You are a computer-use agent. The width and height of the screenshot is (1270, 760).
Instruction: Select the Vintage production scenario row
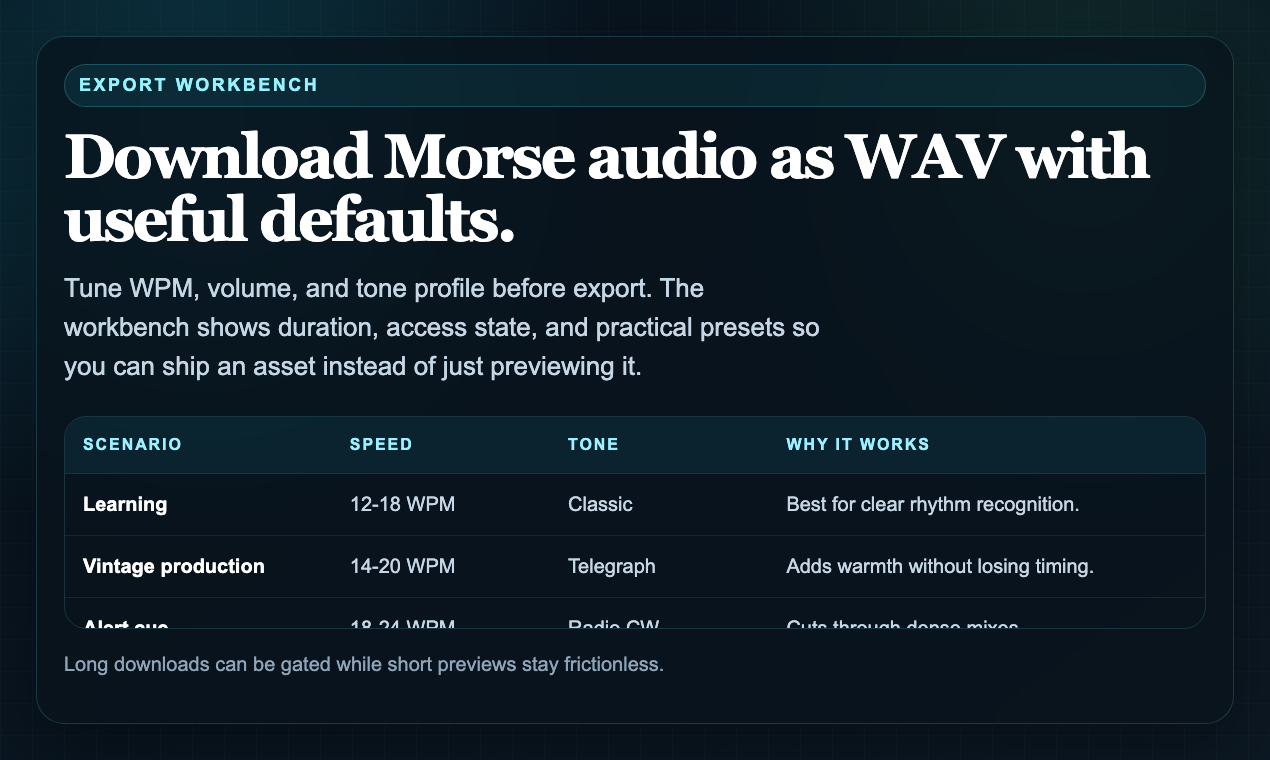tap(173, 566)
